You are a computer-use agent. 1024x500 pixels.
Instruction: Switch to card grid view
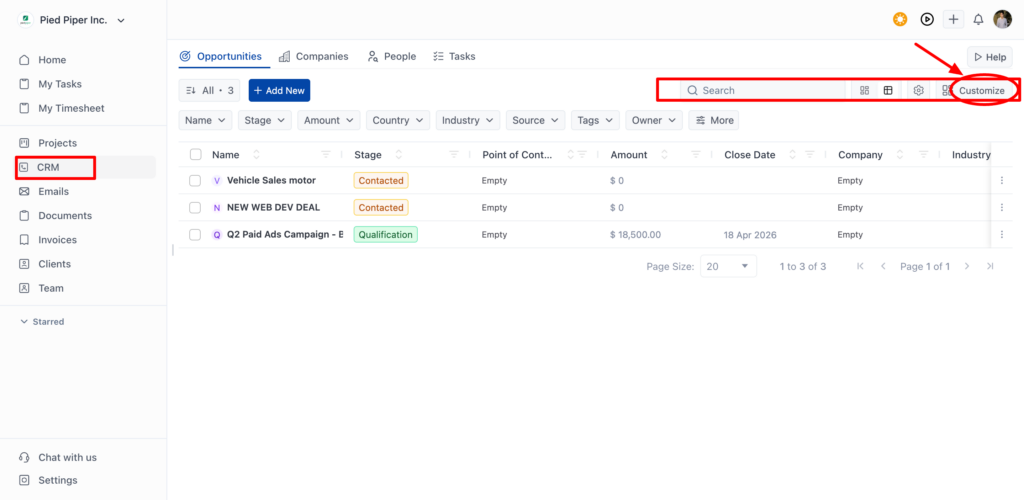865,91
